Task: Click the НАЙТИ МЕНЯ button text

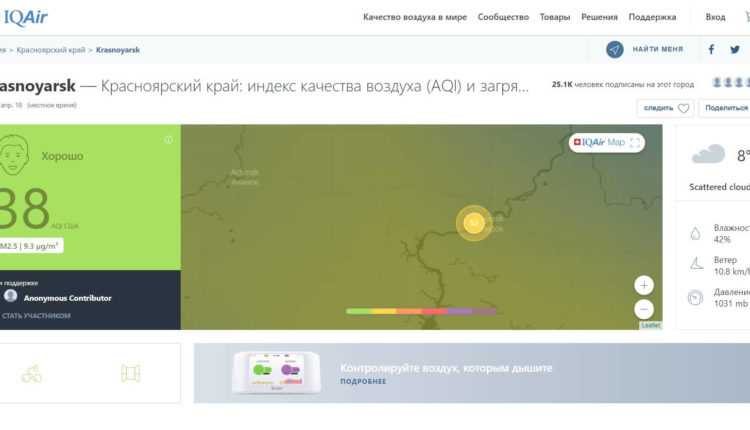Action: pyautogui.click(x=658, y=49)
